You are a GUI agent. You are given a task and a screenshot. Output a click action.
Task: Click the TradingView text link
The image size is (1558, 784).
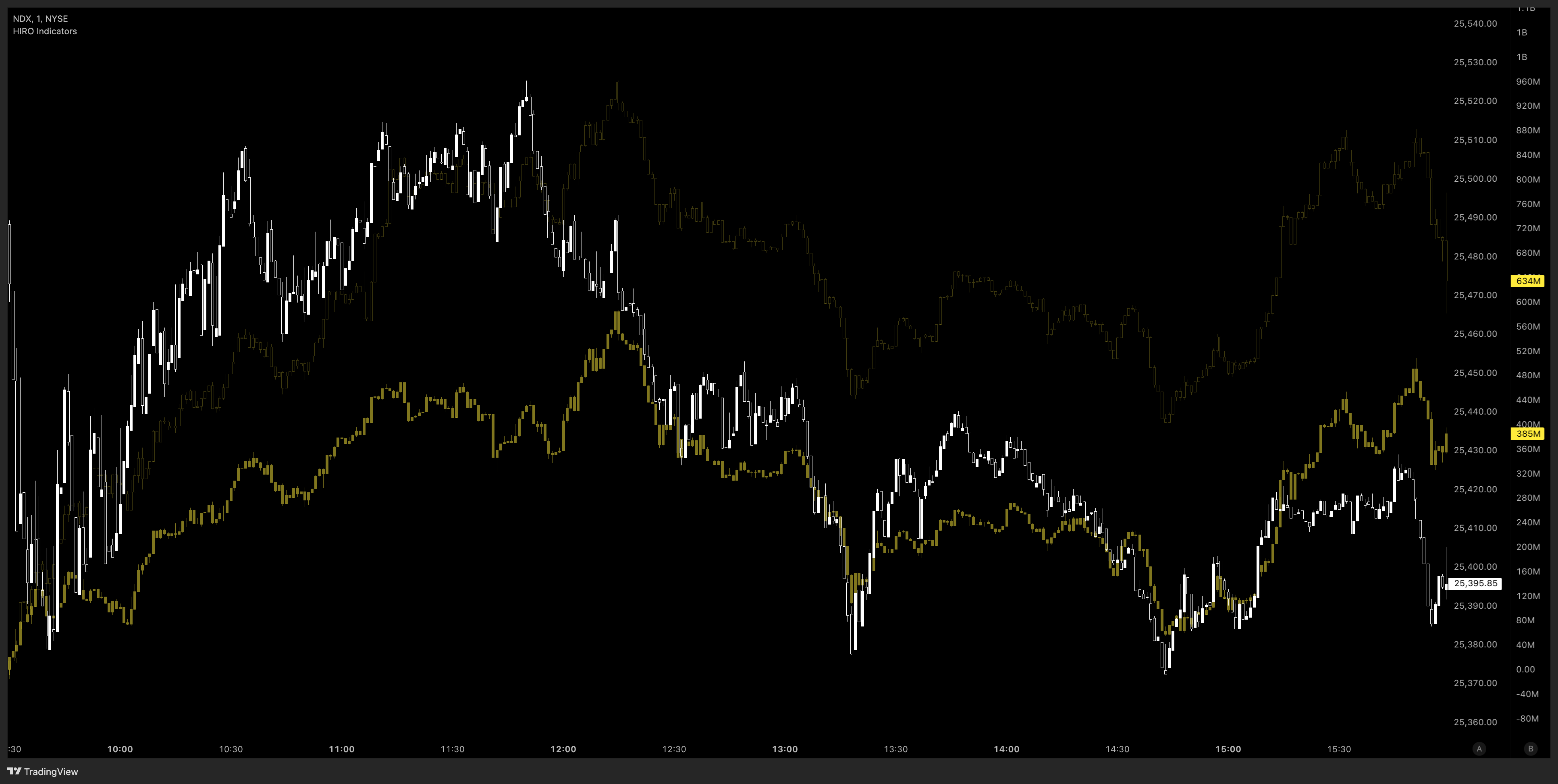51,771
